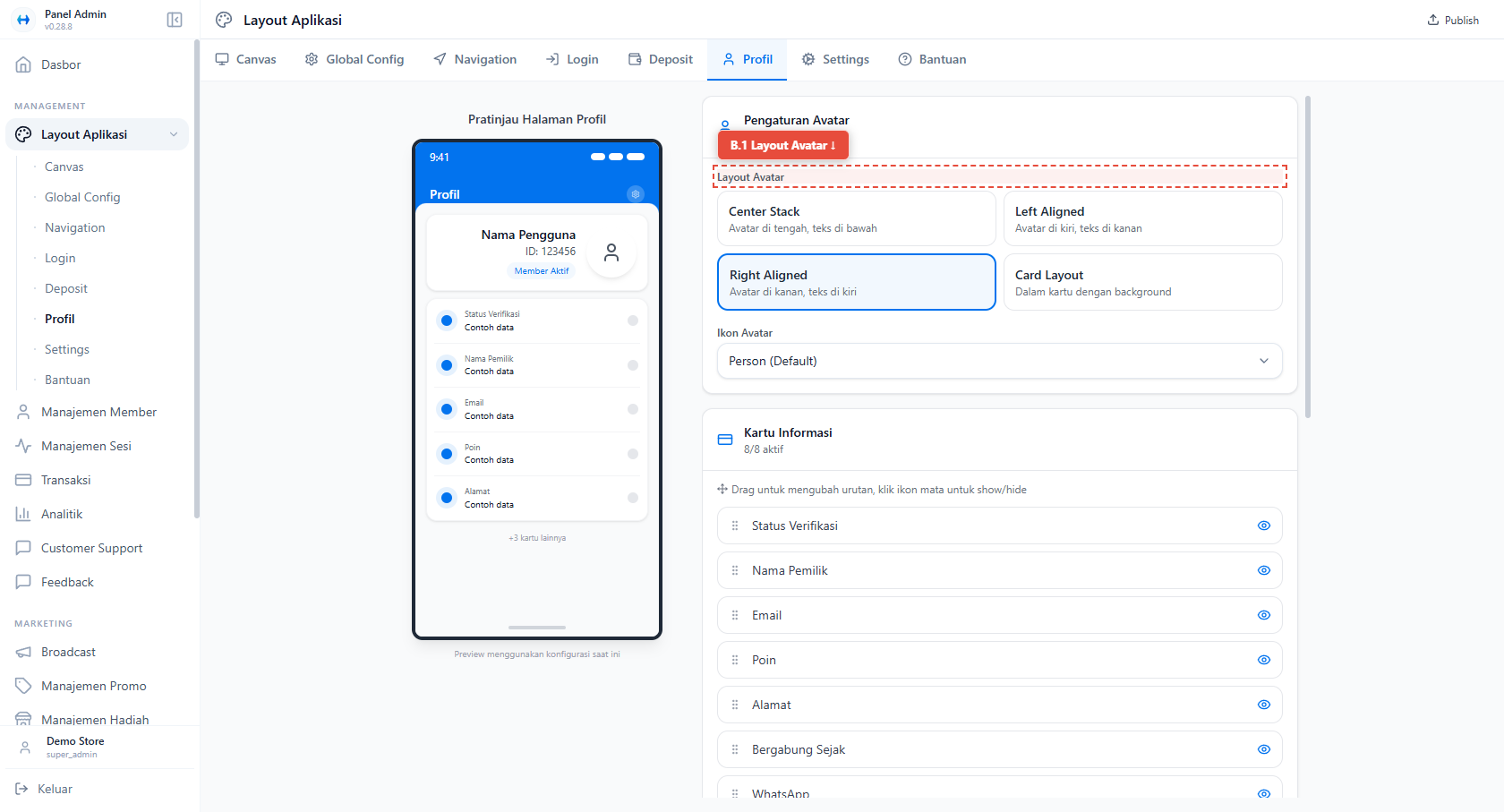Click the Dasbor home icon
This screenshot has height=812, width=1504.
[x=23, y=64]
